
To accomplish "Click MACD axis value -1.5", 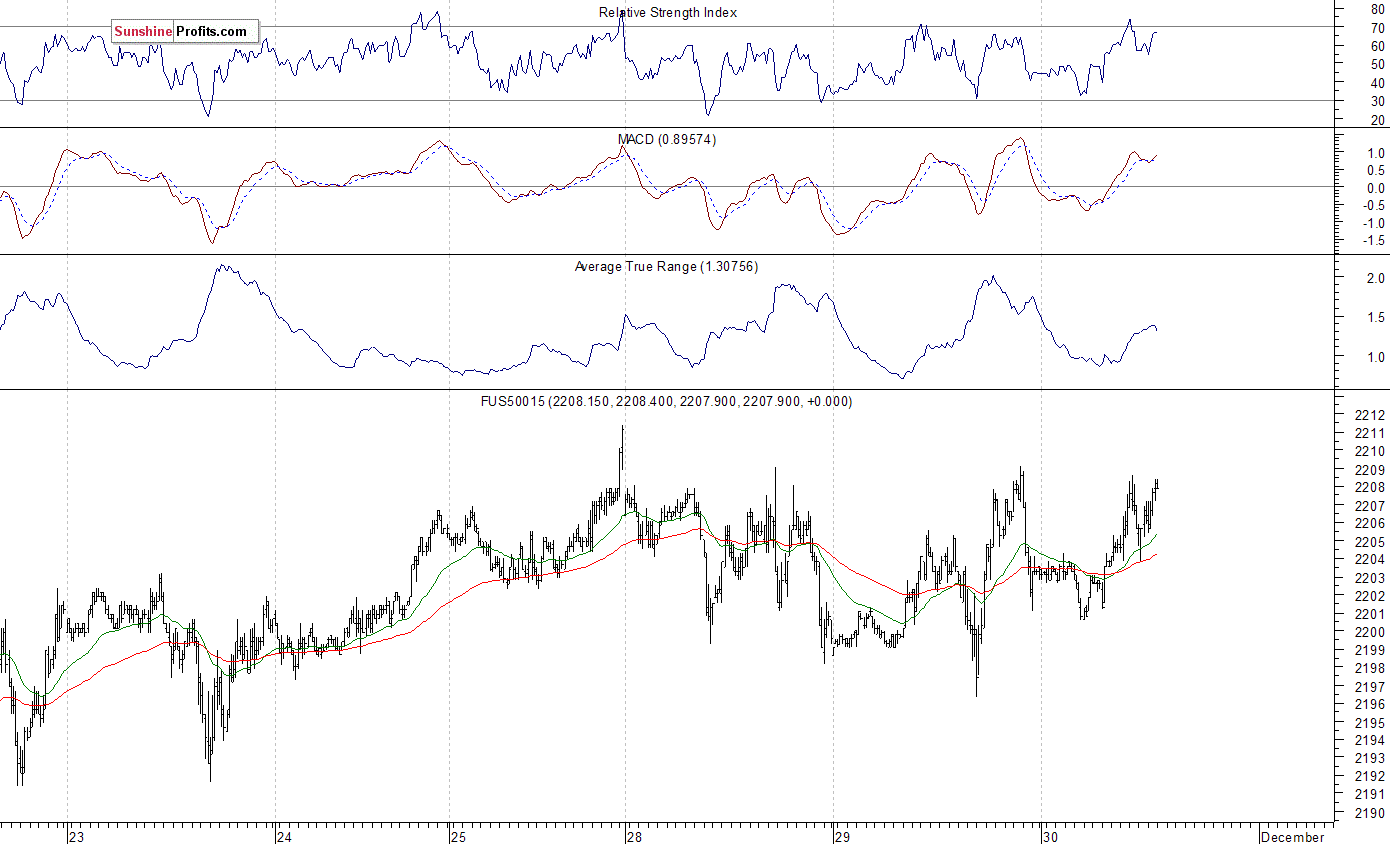I will click(1373, 240).
